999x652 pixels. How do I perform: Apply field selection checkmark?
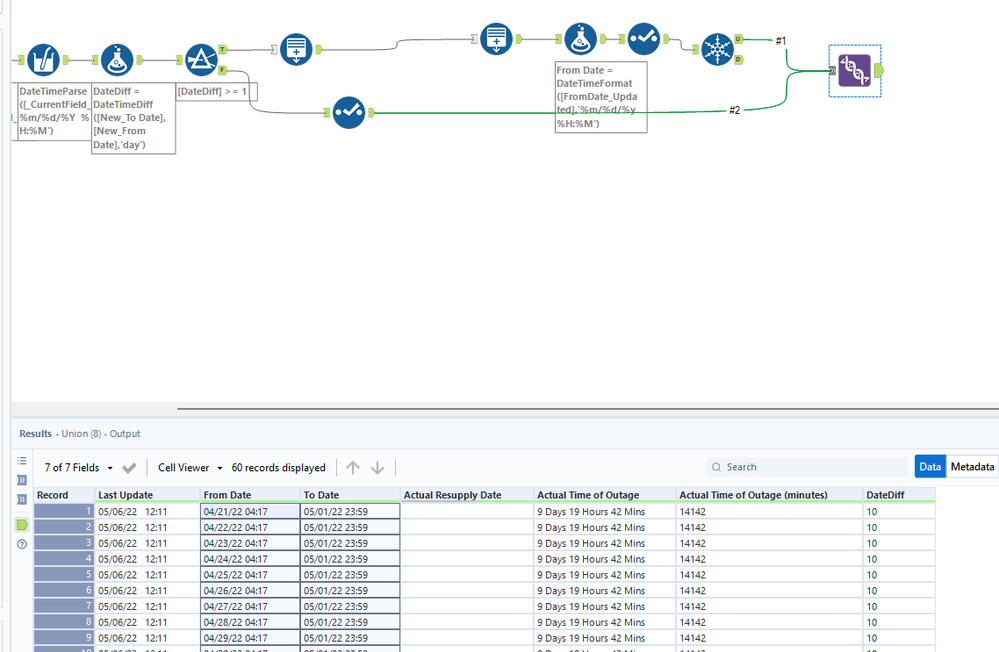[x=129, y=468]
